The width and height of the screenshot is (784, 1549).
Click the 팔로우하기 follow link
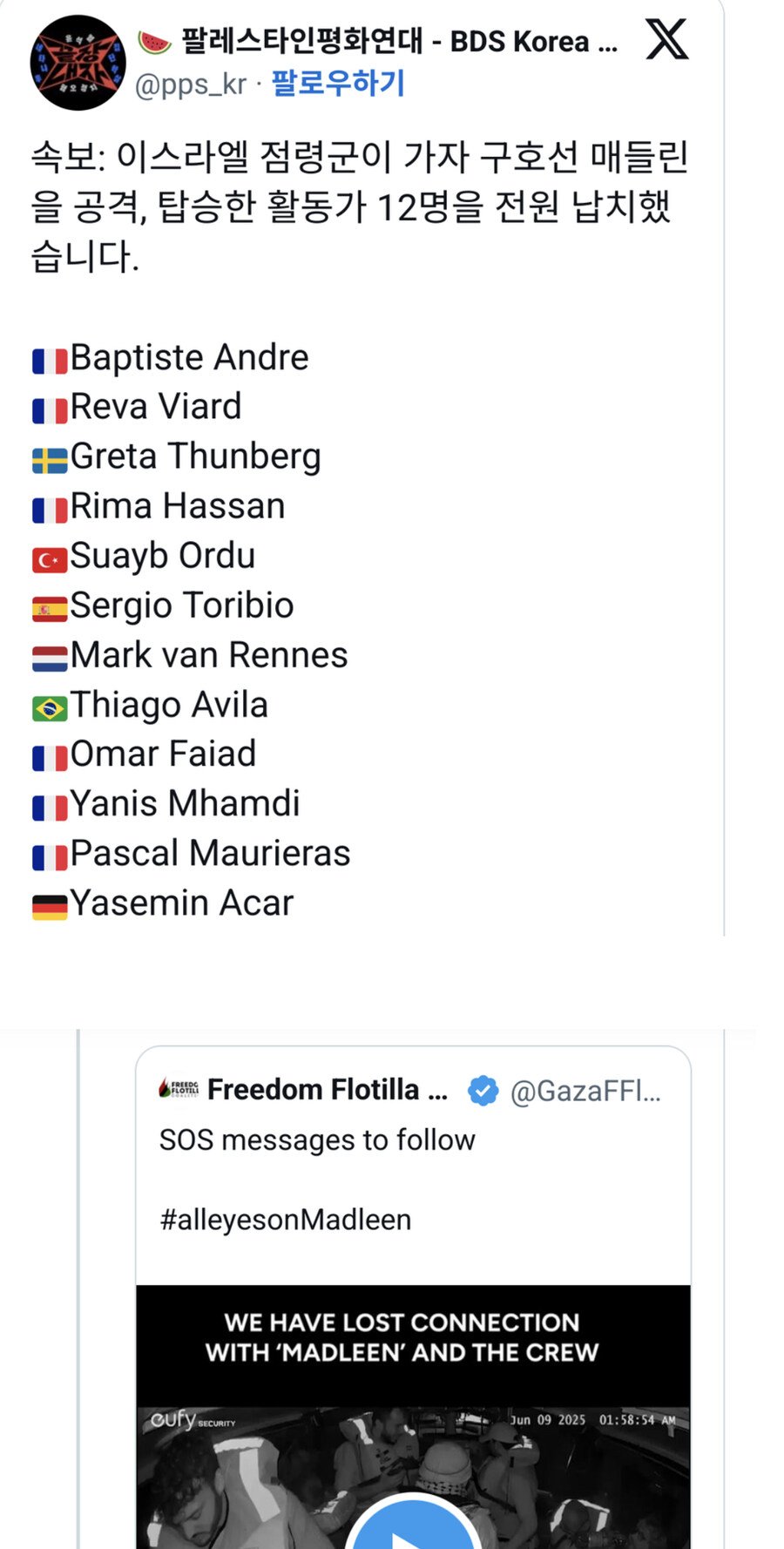click(338, 84)
